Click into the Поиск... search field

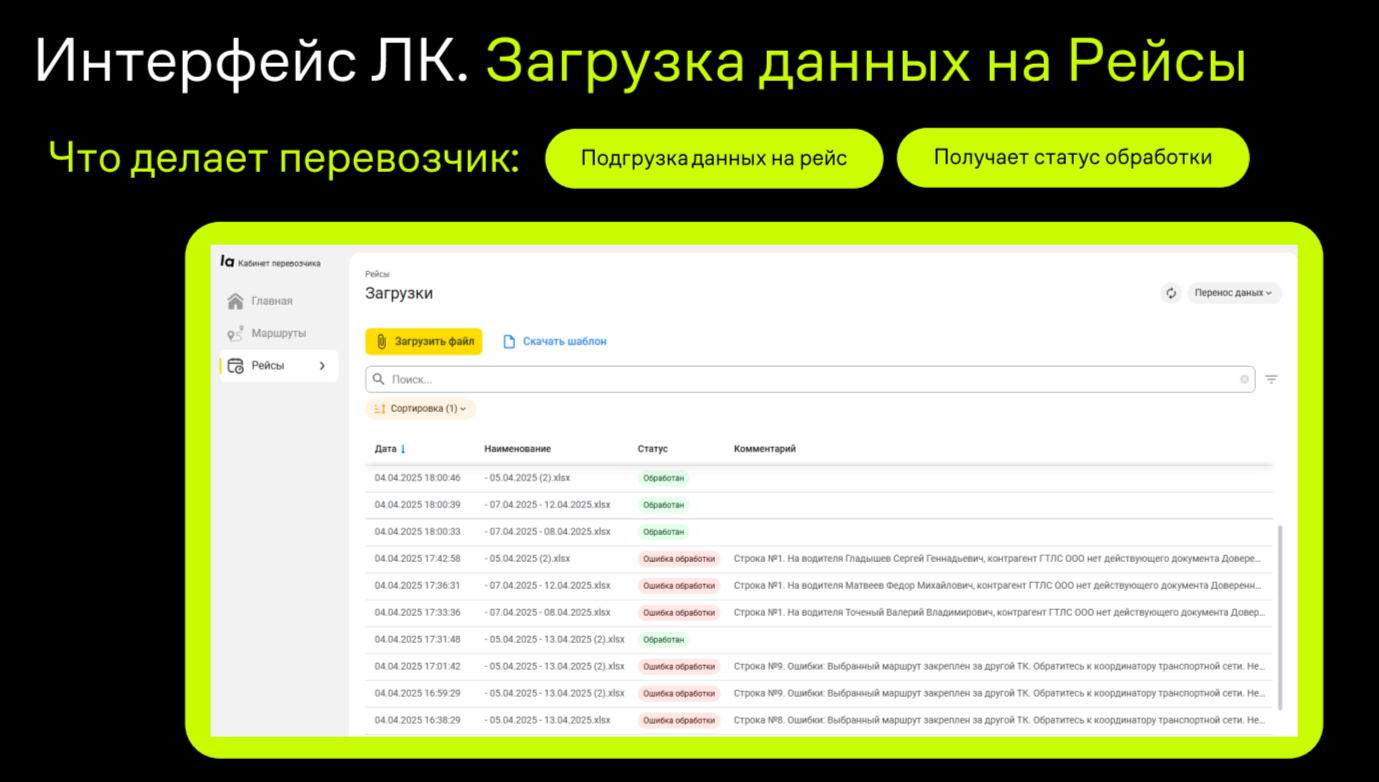point(810,379)
